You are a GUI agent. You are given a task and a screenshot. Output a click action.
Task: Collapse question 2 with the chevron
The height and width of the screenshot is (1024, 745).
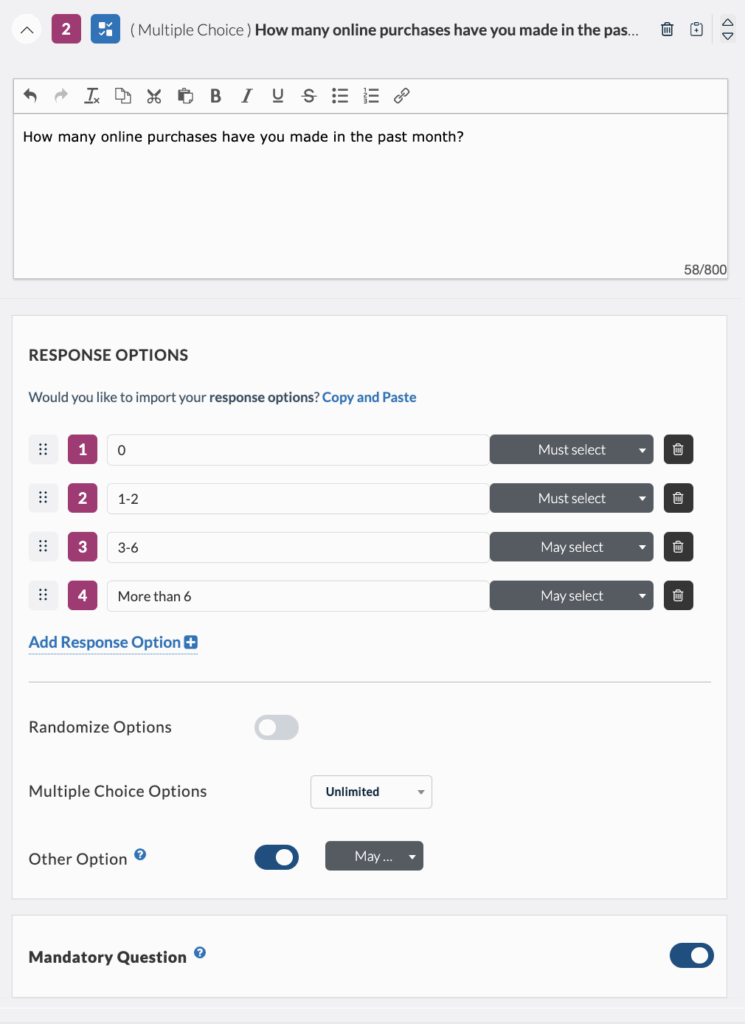(x=27, y=30)
